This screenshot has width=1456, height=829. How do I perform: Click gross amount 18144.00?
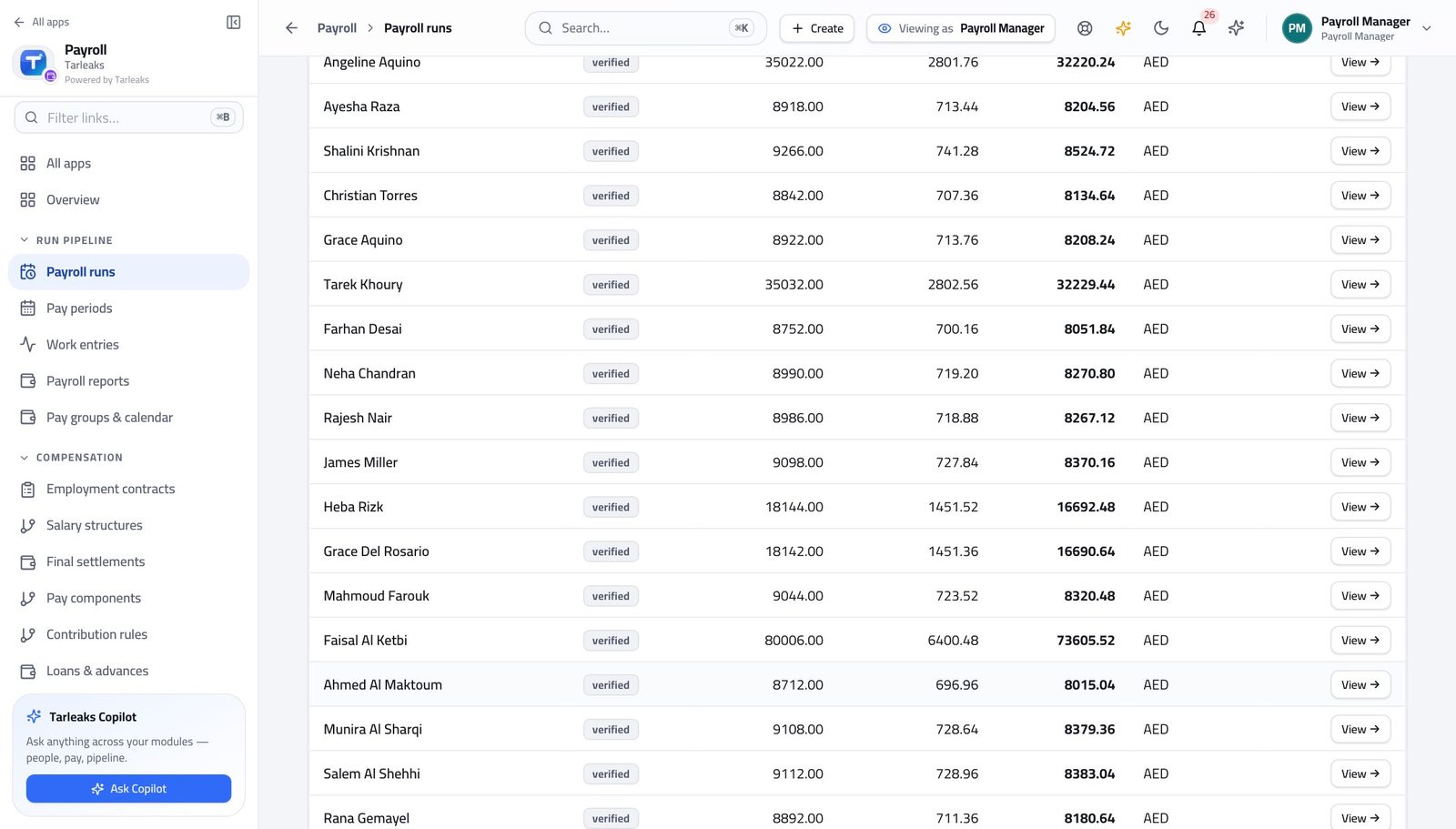pos(794,507)
